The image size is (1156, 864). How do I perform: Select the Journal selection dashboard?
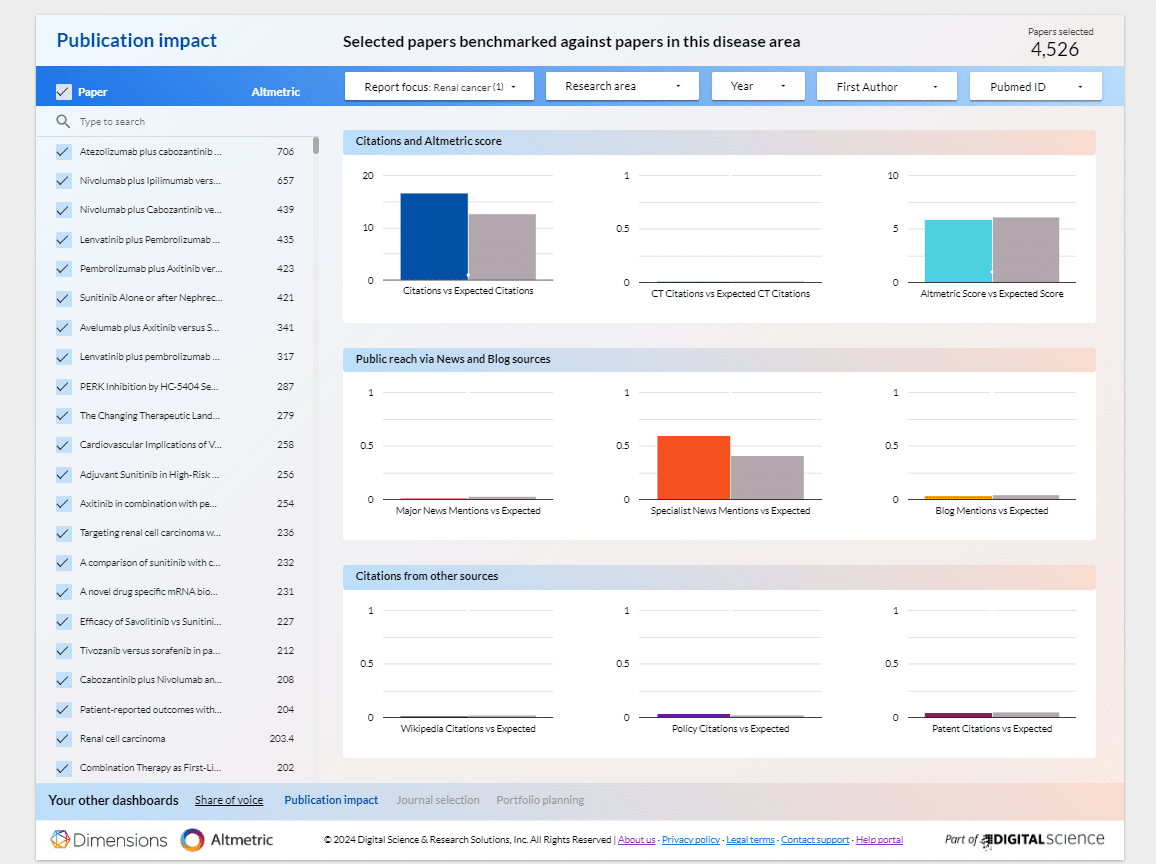coord(438,800)
